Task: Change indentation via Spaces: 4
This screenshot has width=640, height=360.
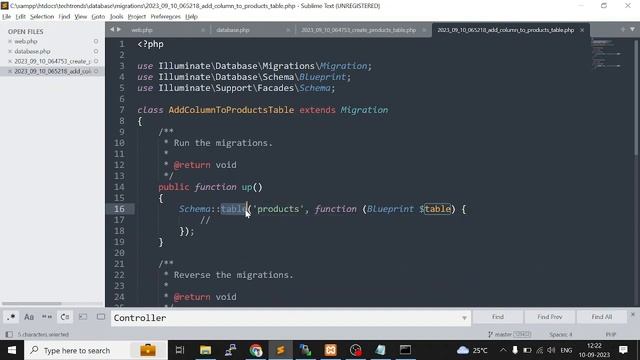Action: [x=561, y=334]
